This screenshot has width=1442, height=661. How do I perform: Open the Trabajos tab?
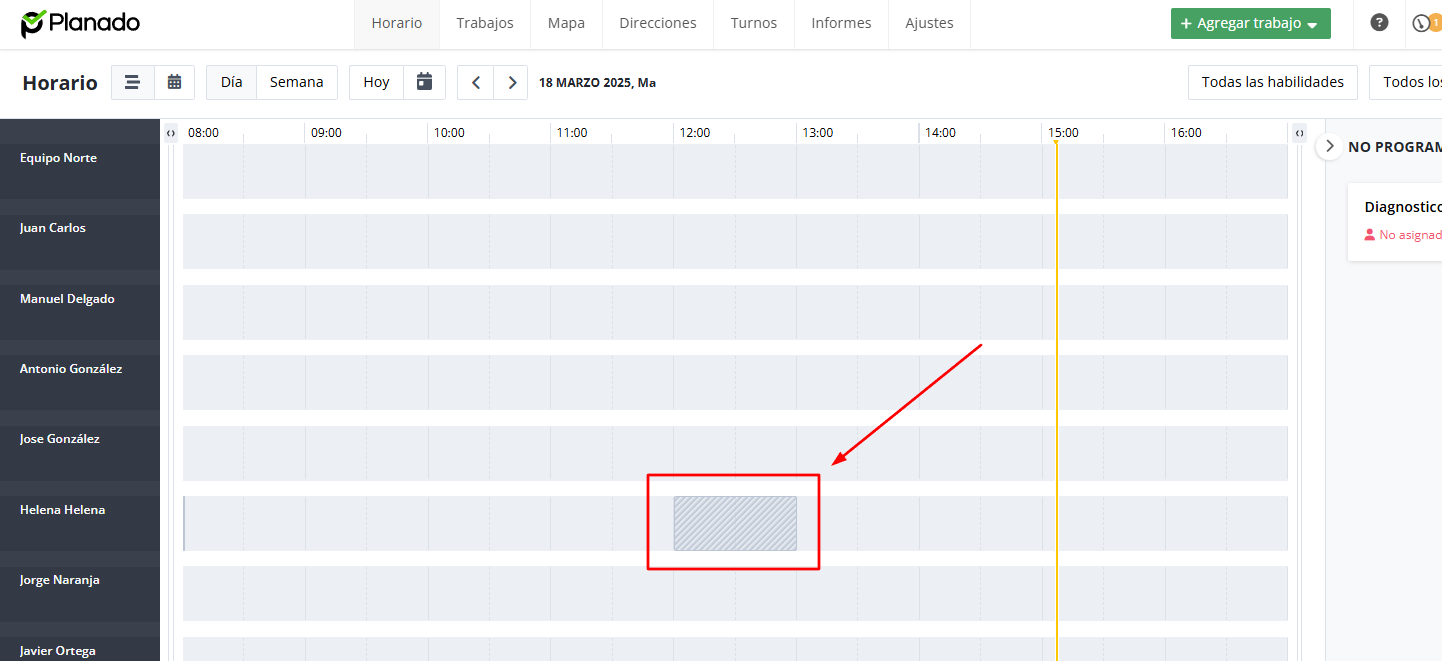[x=485, y=23]
